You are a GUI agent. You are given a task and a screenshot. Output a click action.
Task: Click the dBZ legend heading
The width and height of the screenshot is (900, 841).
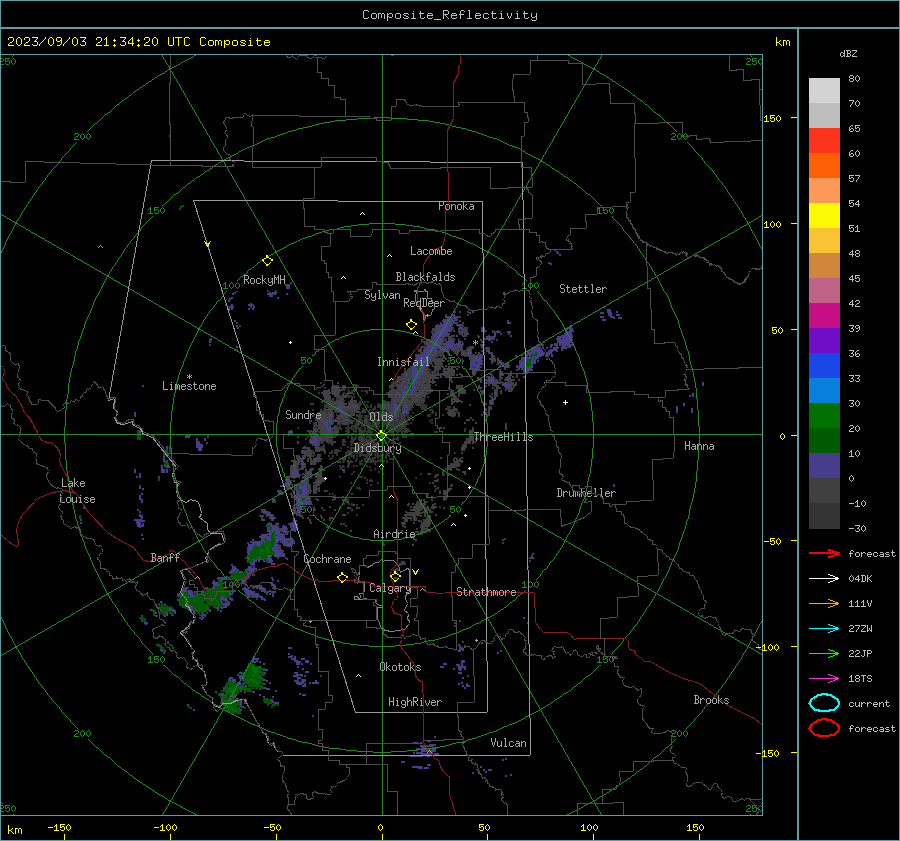848,53
